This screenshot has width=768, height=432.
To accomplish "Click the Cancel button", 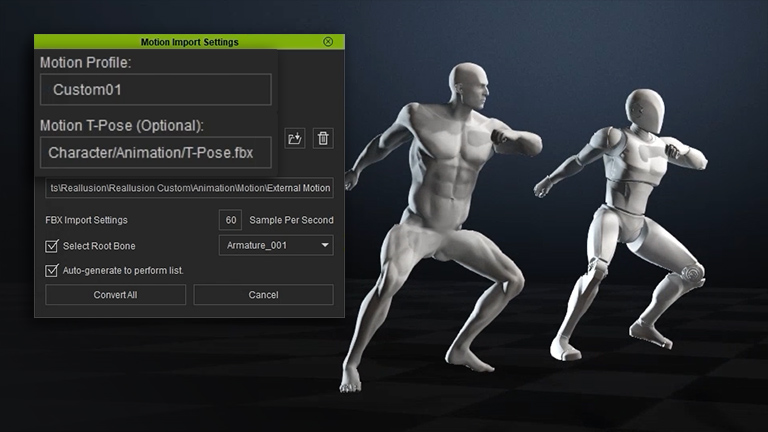I will (x=263, y=295).
